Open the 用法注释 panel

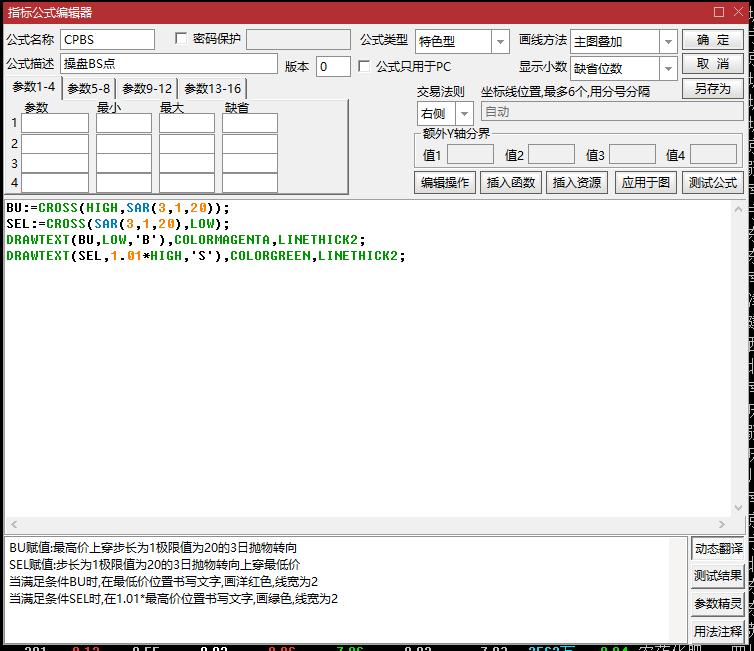(718, 631)
